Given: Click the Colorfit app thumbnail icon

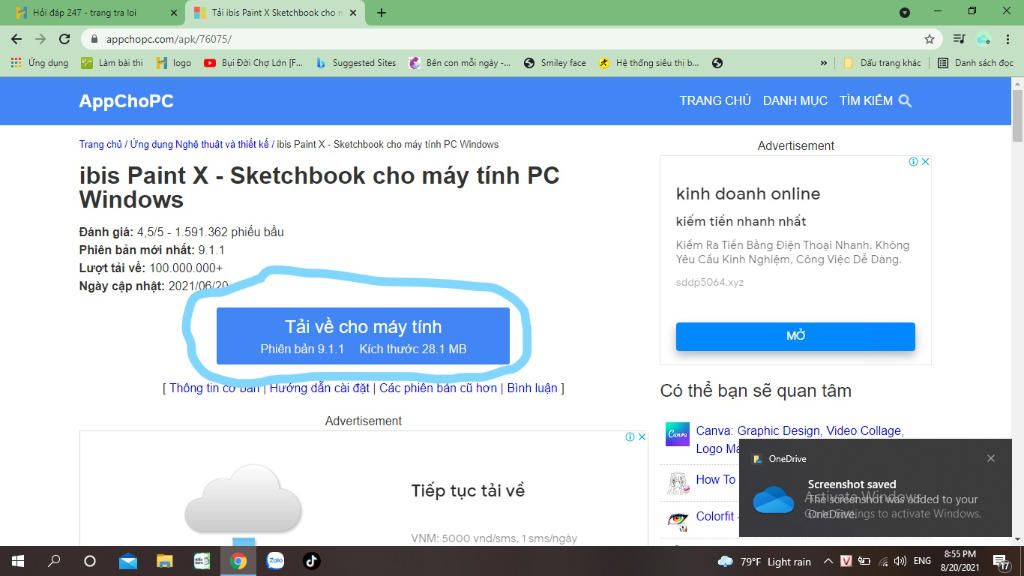Looking at the screenshot, I should [677, 520].
